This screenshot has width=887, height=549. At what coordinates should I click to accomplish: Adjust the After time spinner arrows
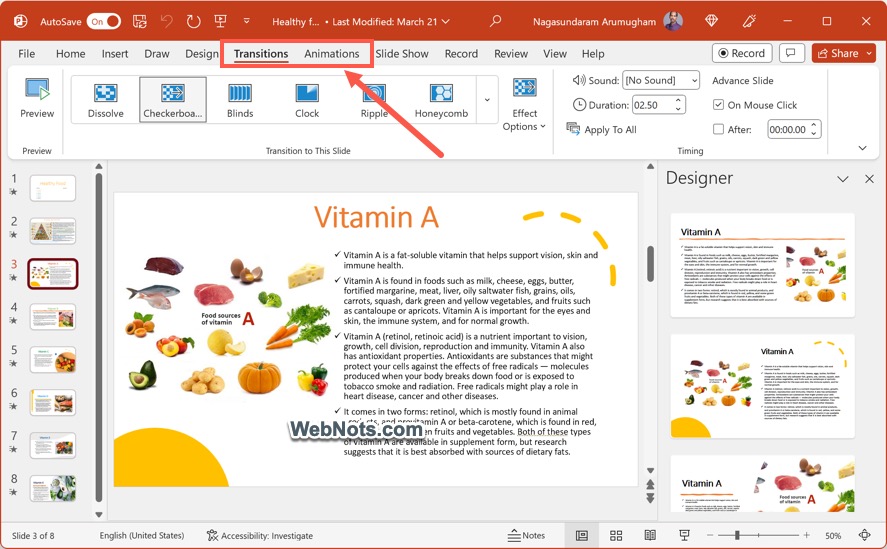point(813,129)
